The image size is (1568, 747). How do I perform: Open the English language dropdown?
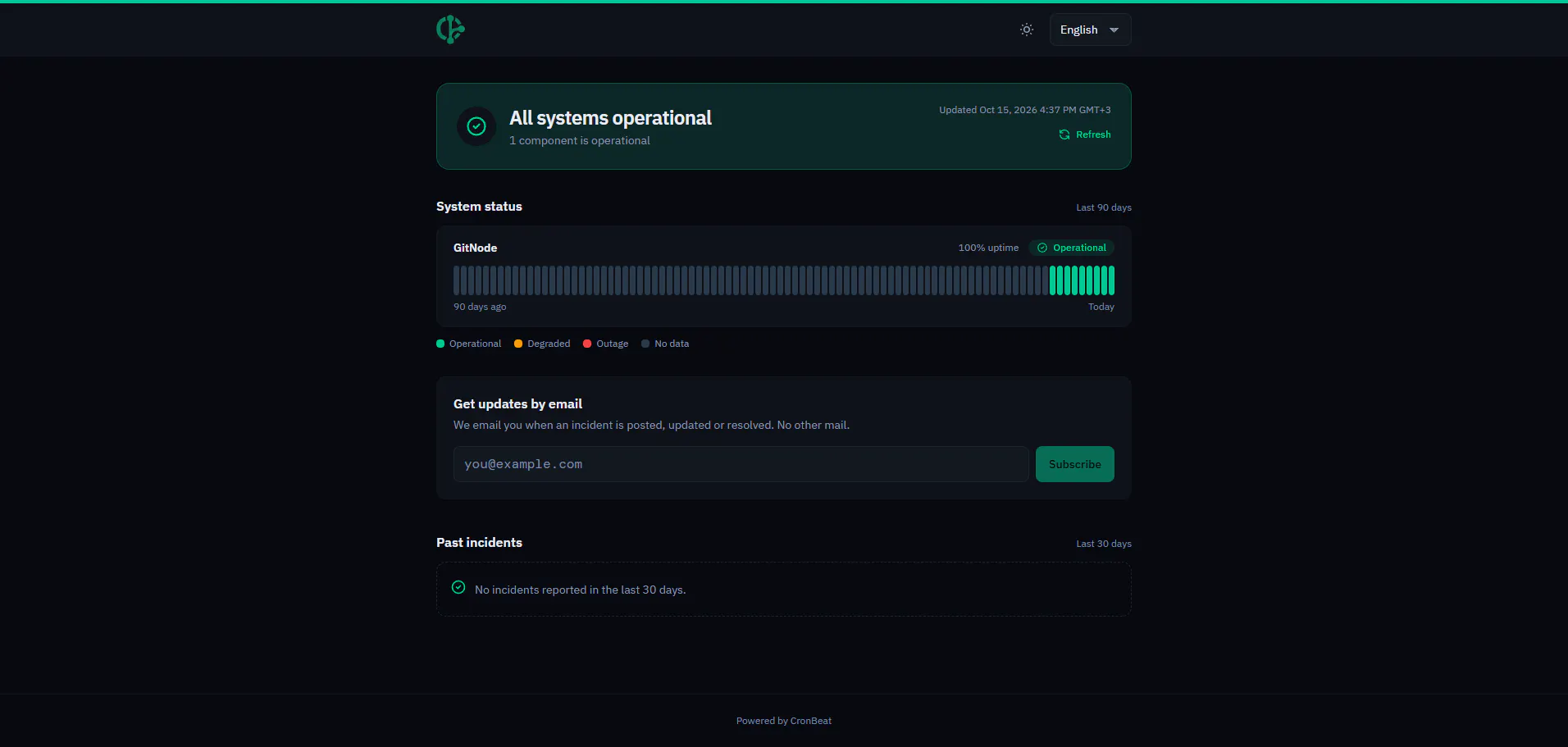coord(1090,30)
